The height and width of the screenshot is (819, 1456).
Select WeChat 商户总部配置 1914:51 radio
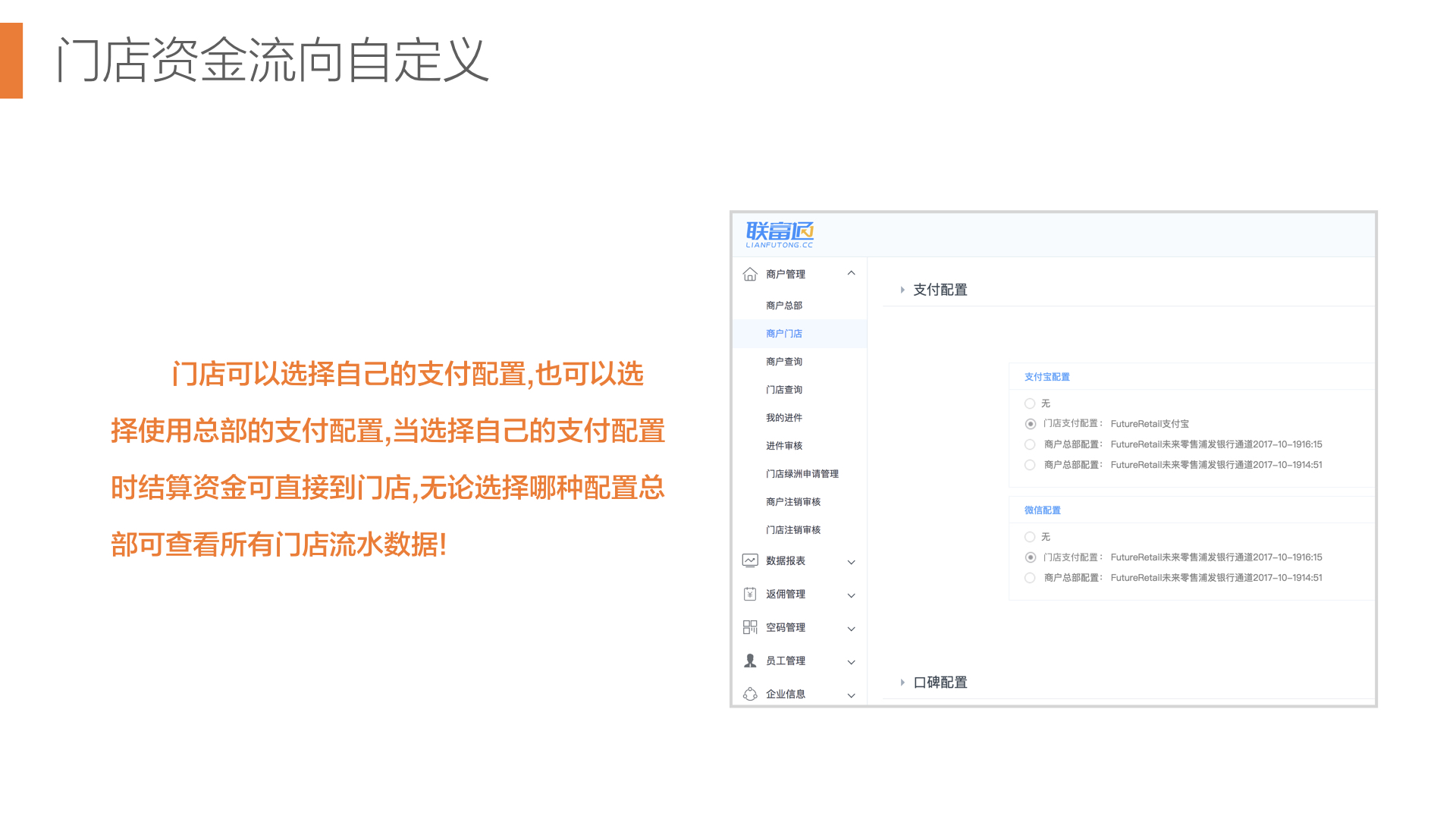(x=1030, y=578)
